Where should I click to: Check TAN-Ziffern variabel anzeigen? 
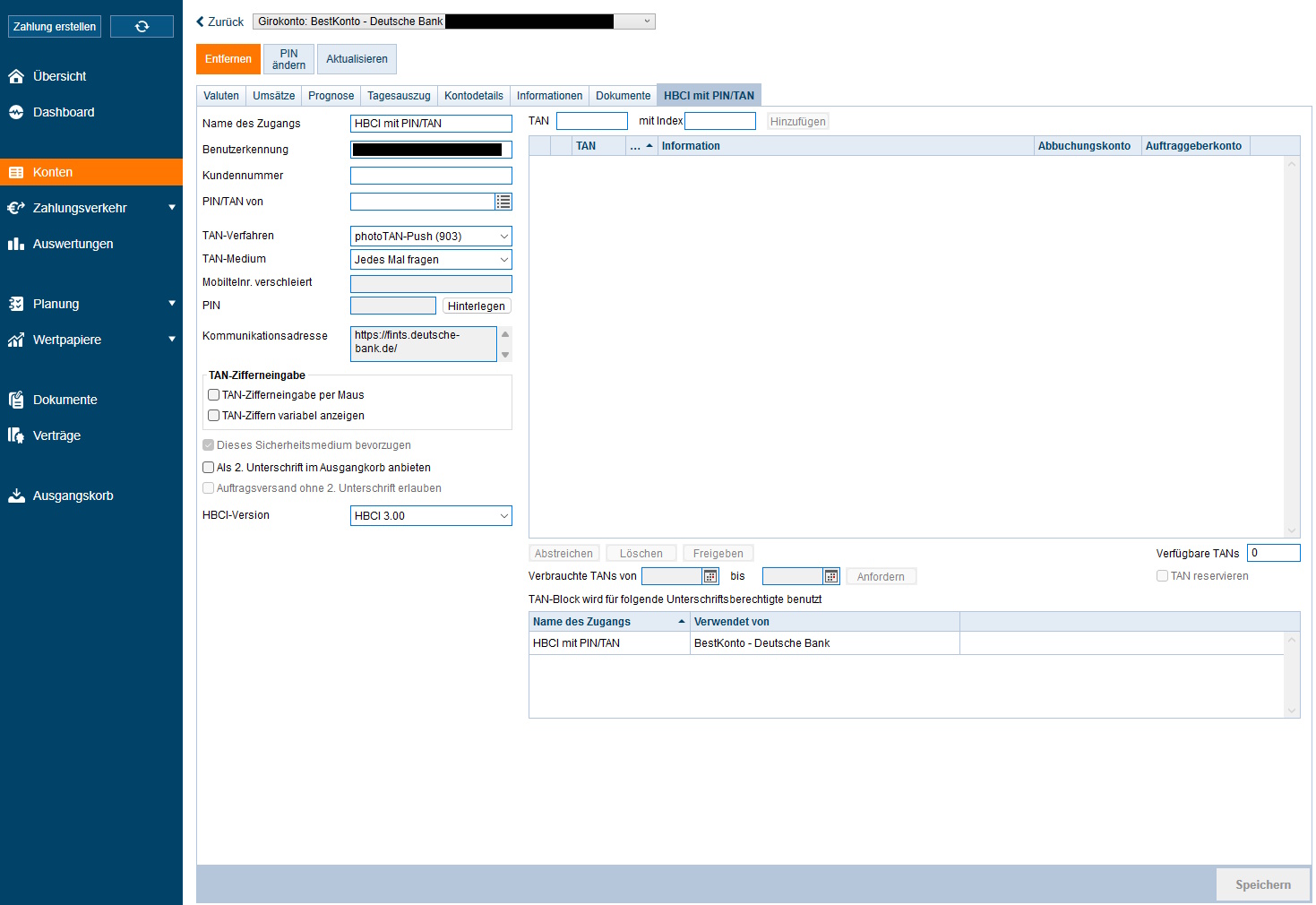pos(214,416)
